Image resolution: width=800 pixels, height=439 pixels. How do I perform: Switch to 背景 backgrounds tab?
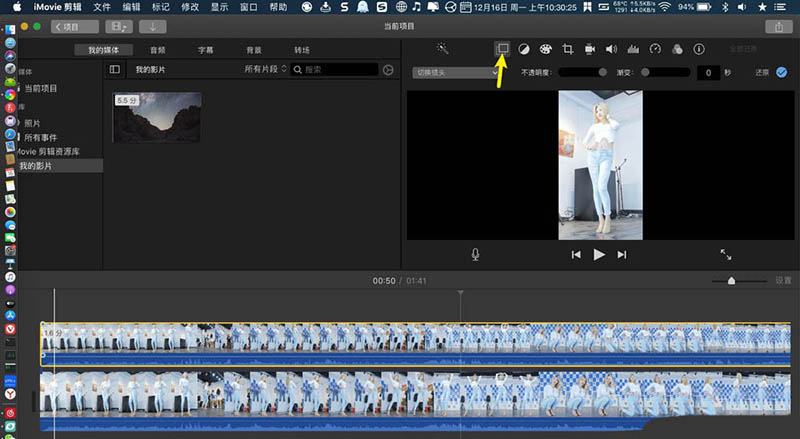click(254, 50)
